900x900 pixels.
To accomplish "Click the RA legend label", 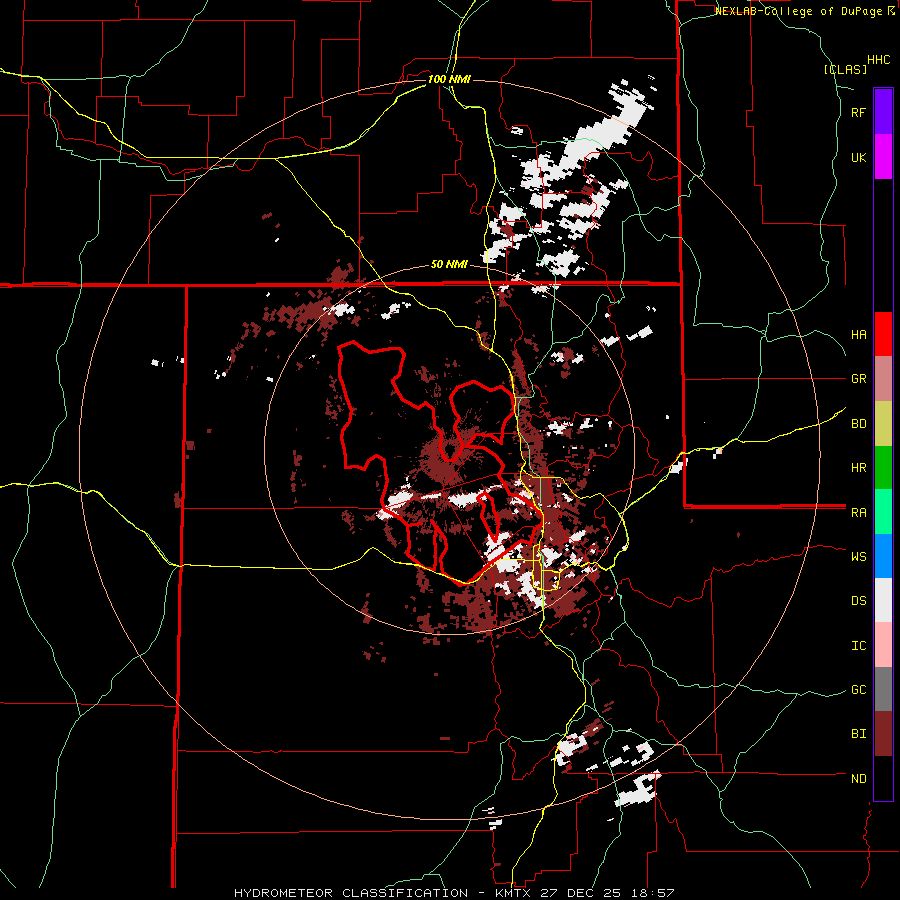I will point(859,513).
